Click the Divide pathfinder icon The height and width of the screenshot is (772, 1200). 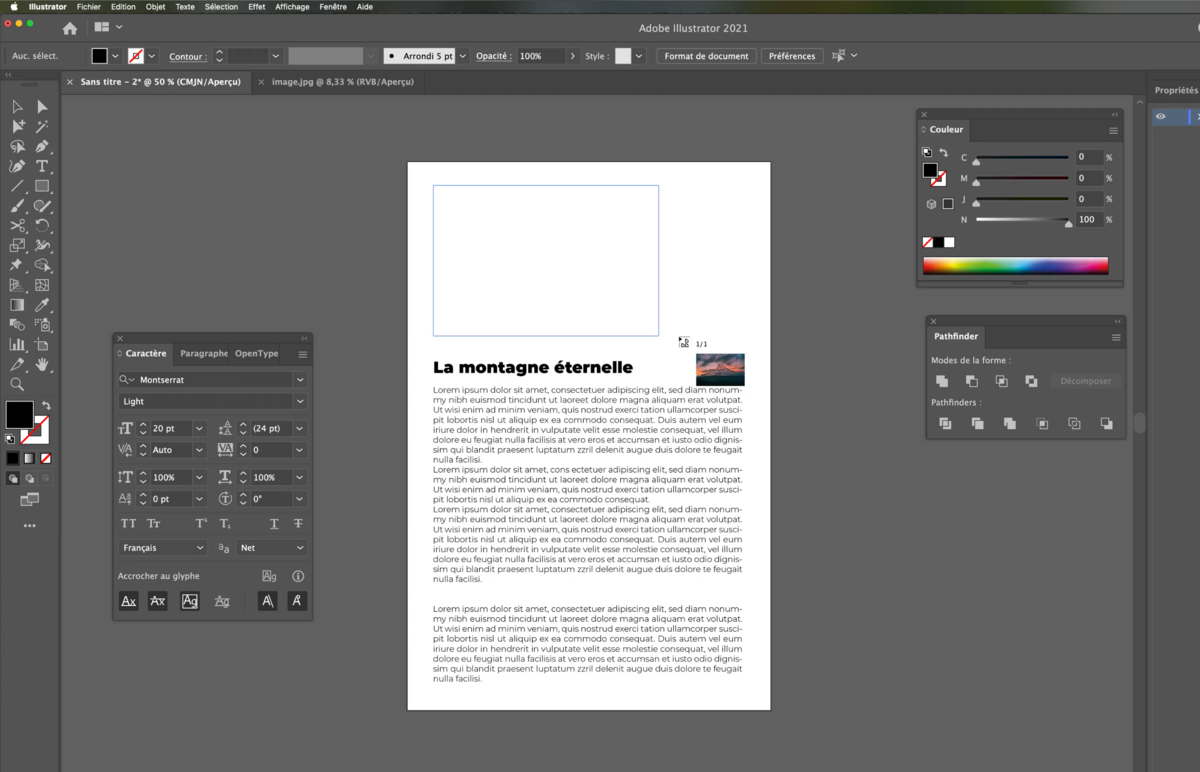click(945, 424)
